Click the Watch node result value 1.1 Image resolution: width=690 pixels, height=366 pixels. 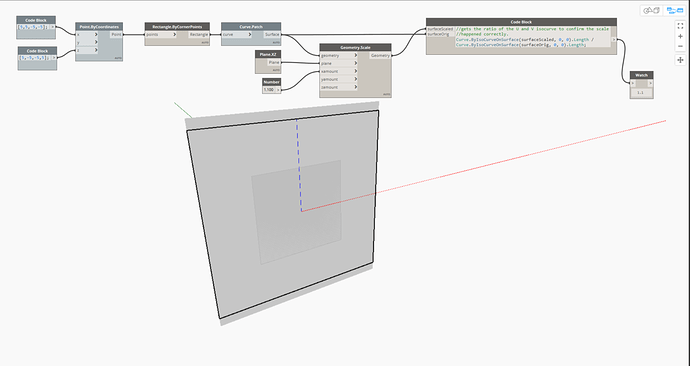click(x=640, y=93)
